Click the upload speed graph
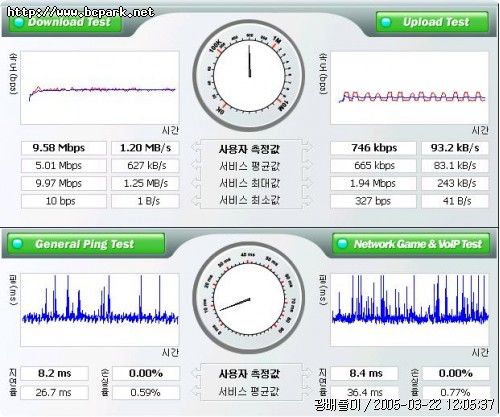500x417 pixels. [409, 88]
